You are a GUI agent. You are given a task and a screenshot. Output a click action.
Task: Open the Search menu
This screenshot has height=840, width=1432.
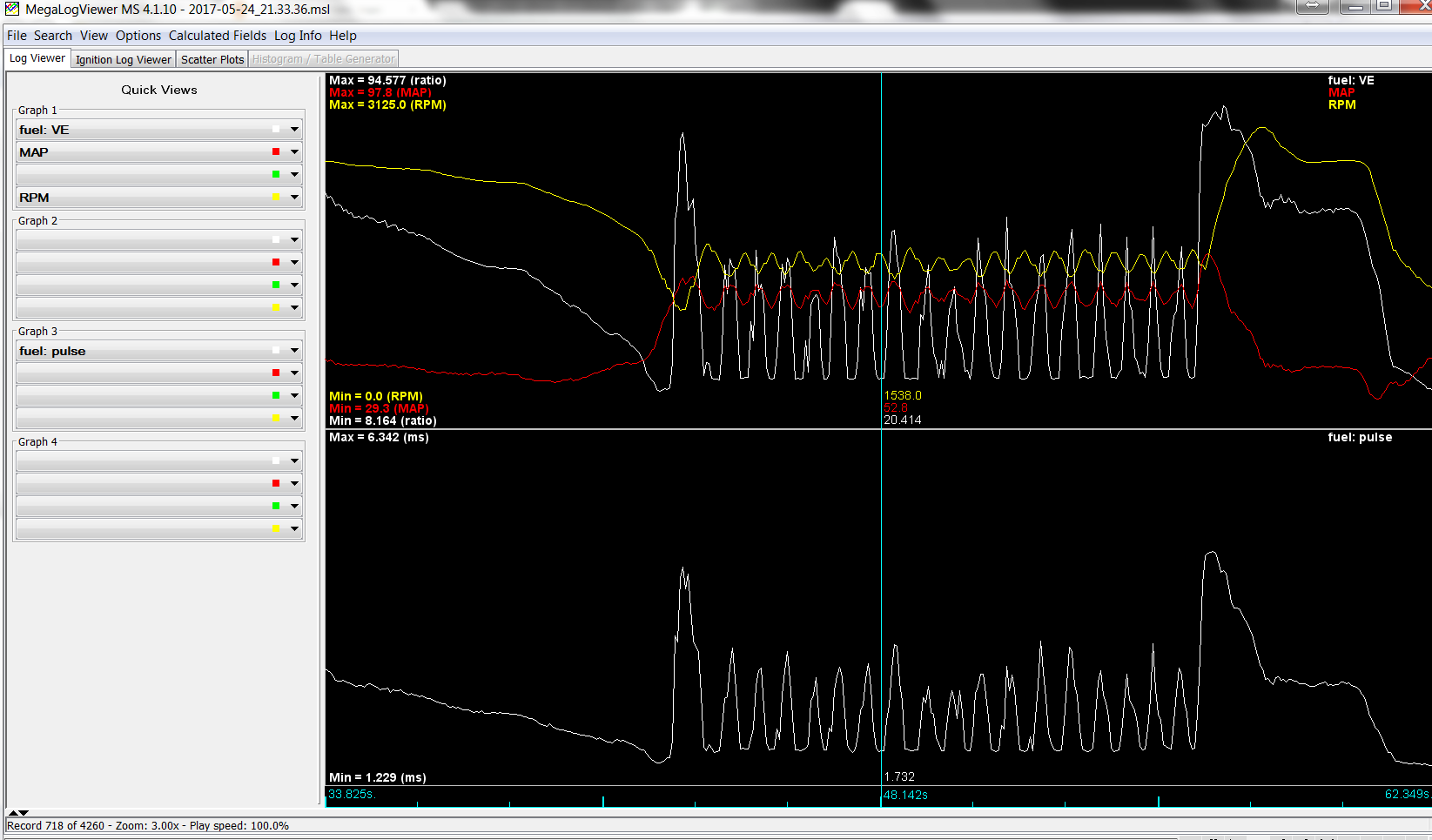pos(53,36)
